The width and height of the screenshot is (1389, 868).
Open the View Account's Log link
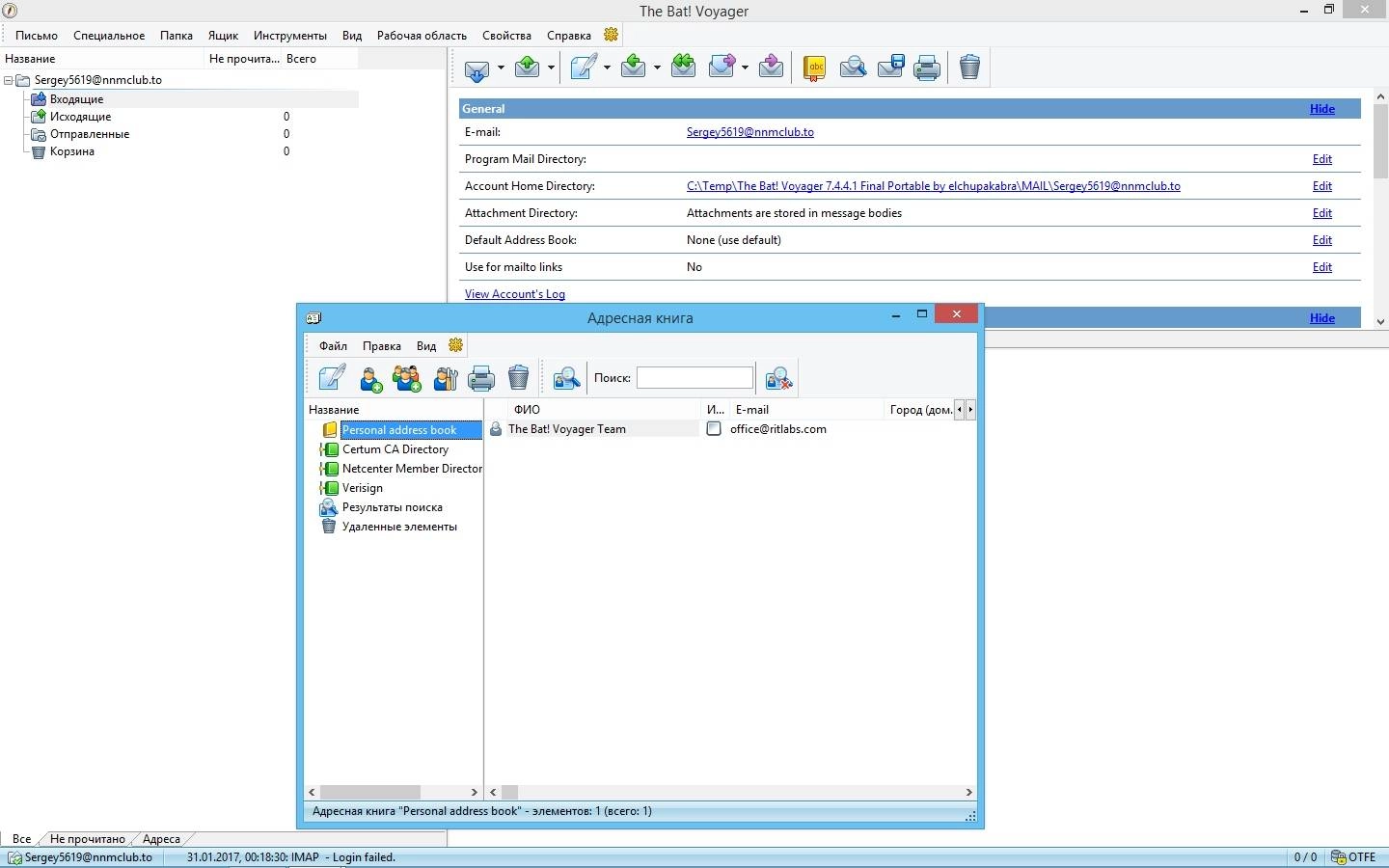coord(515,294)
